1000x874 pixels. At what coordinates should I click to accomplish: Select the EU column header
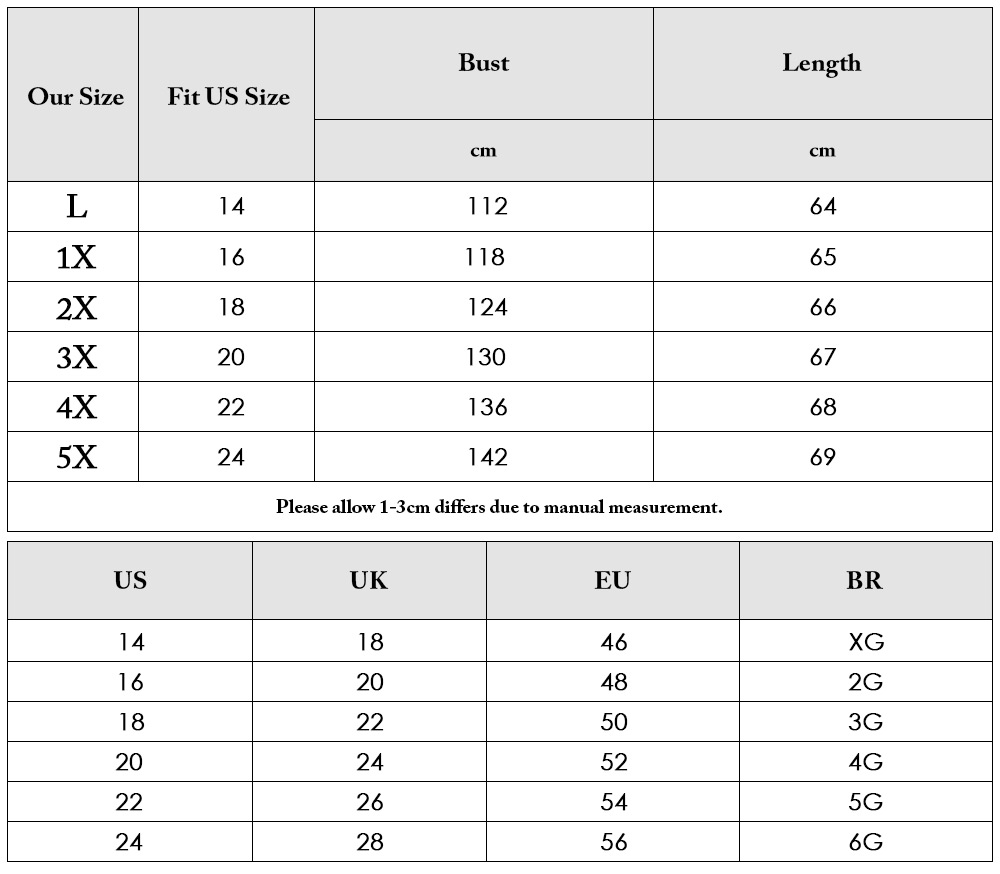click(613, 581)
